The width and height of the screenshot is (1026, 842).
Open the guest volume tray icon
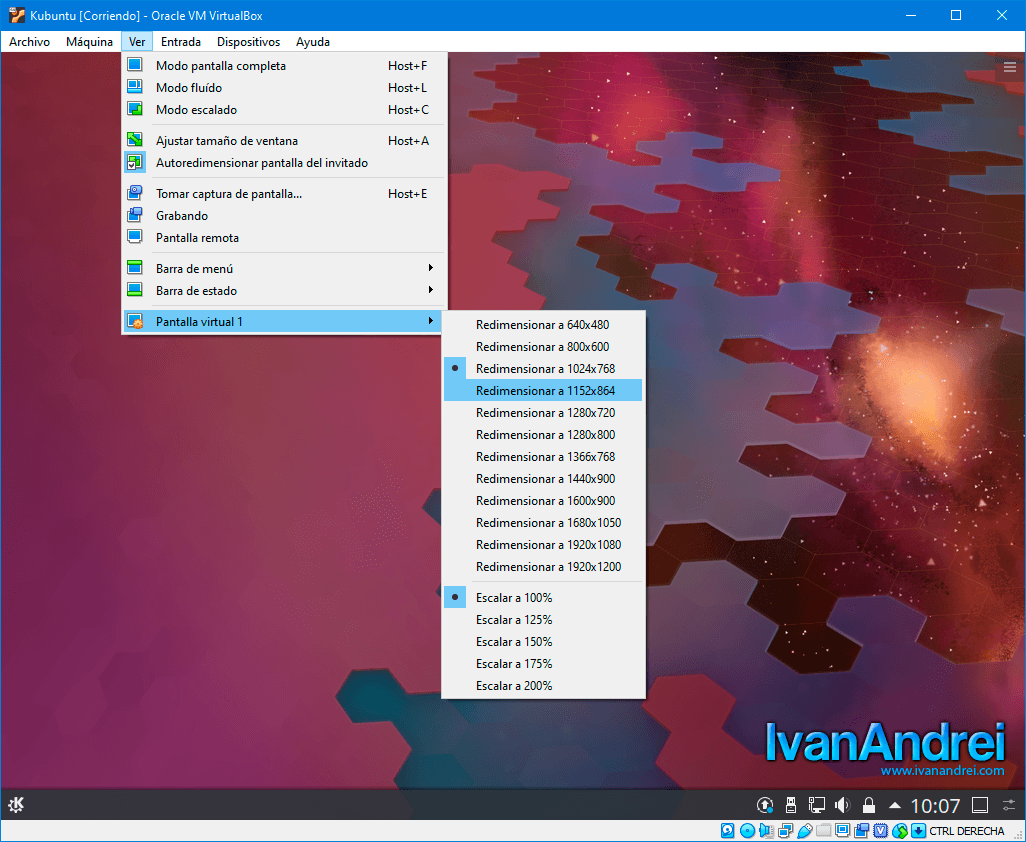[843, 805]
